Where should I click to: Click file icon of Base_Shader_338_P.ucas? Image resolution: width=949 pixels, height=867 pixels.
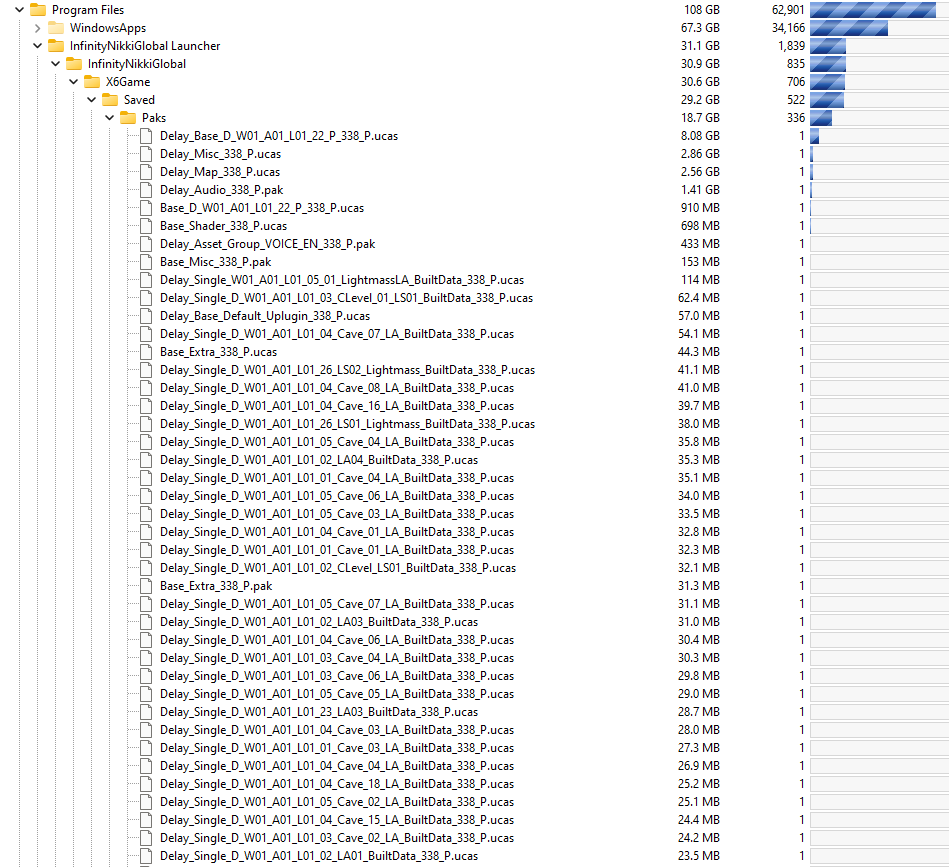point(146,226)
